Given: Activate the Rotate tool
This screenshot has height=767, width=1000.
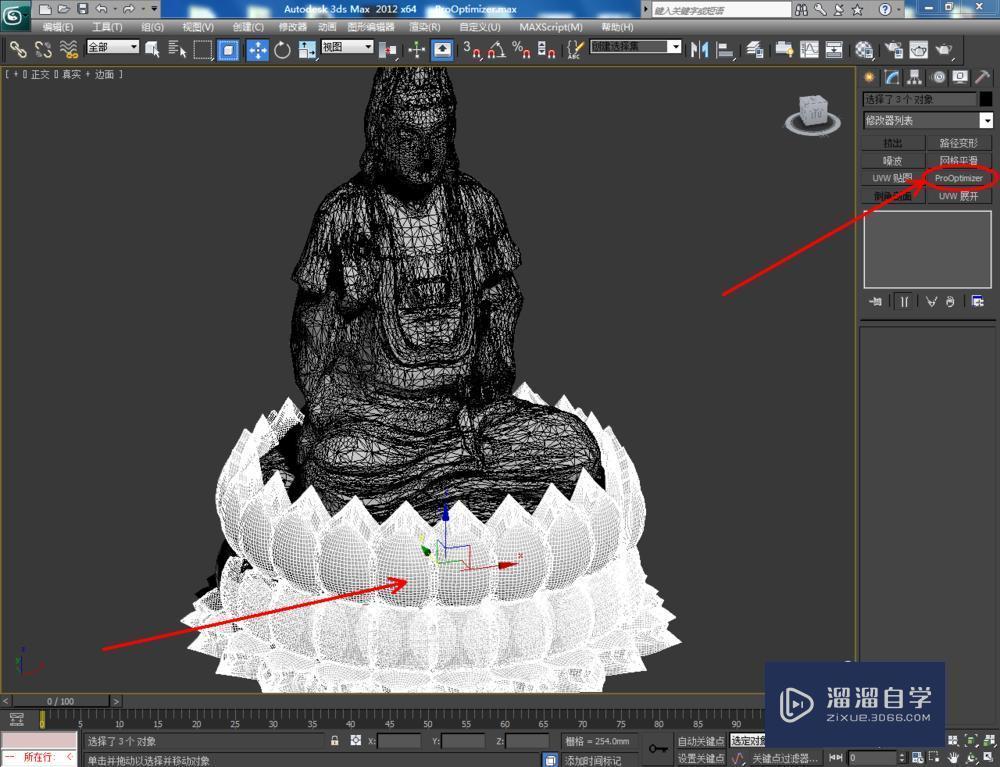Looking at the screenshot, I should (282, 46).
